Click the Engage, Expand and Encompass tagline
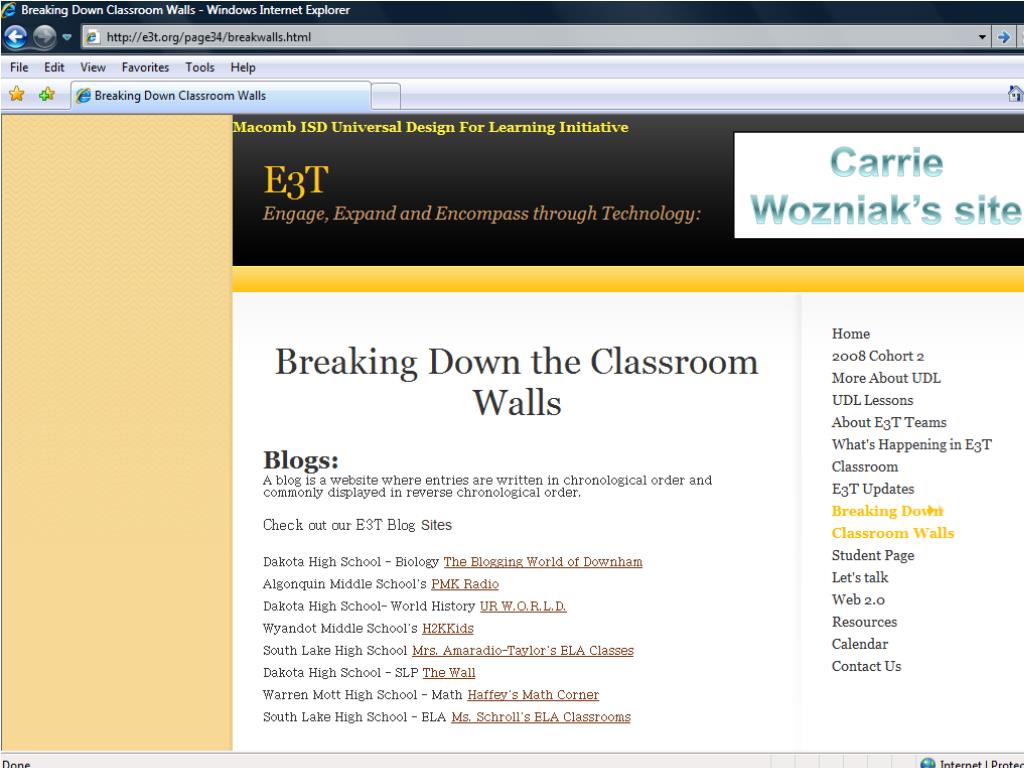Screen dimensions: 1024x768 (x=481, y=214)
